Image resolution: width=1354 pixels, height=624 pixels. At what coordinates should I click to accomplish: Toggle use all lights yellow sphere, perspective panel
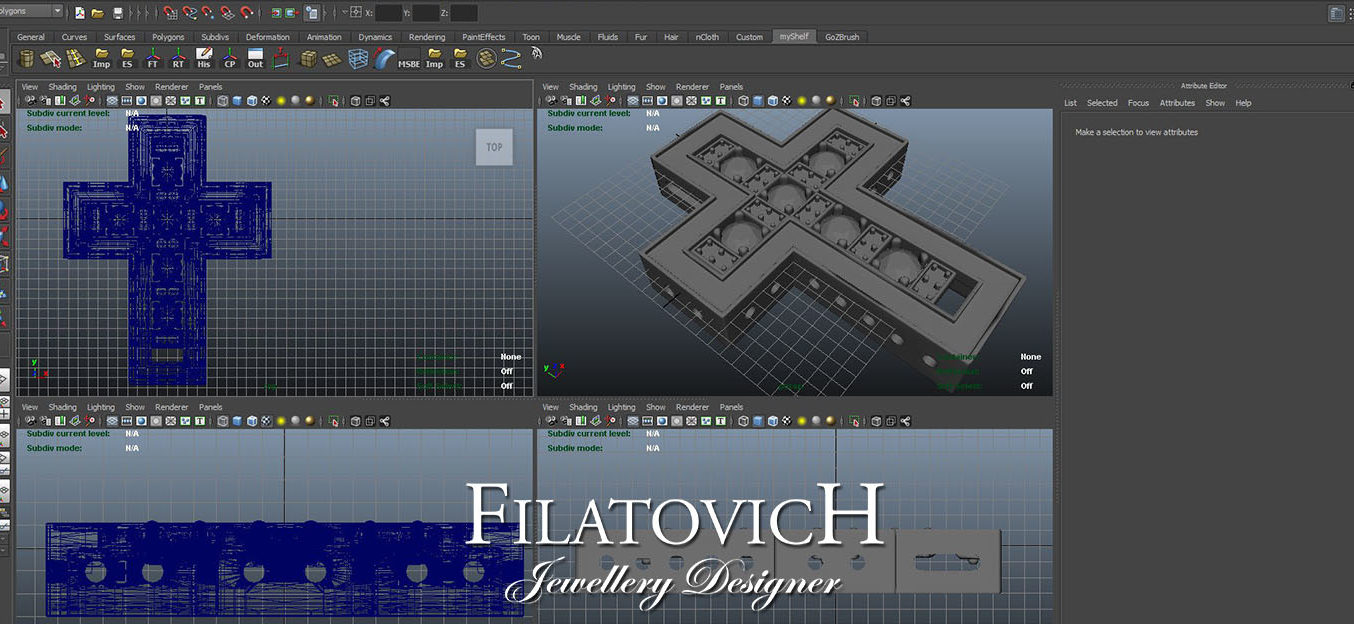pos(802,101)
